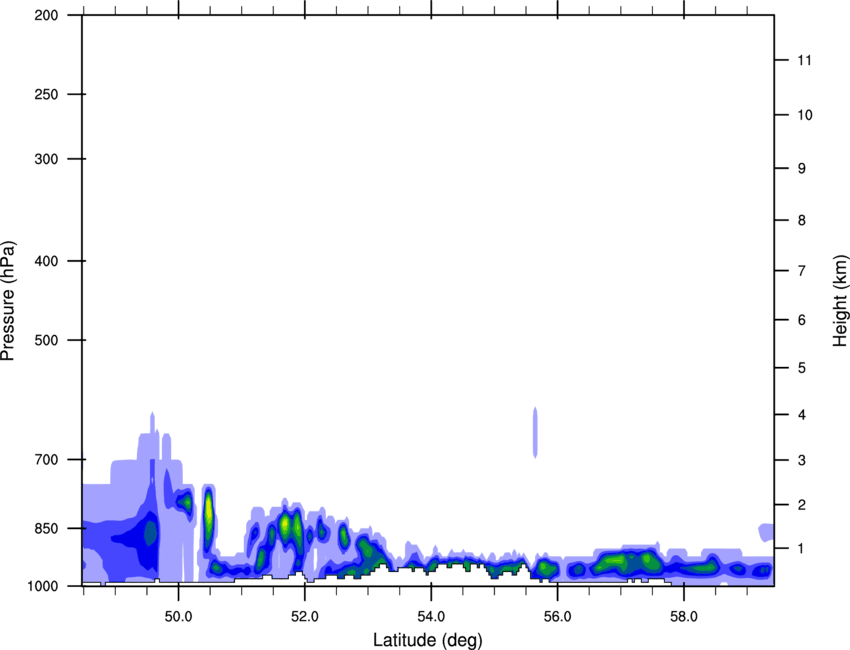Screen dimensions: 850x650
Task: Click the 50.0 latitude tick label
Action: pyautogui.click(x=178, y=617)
